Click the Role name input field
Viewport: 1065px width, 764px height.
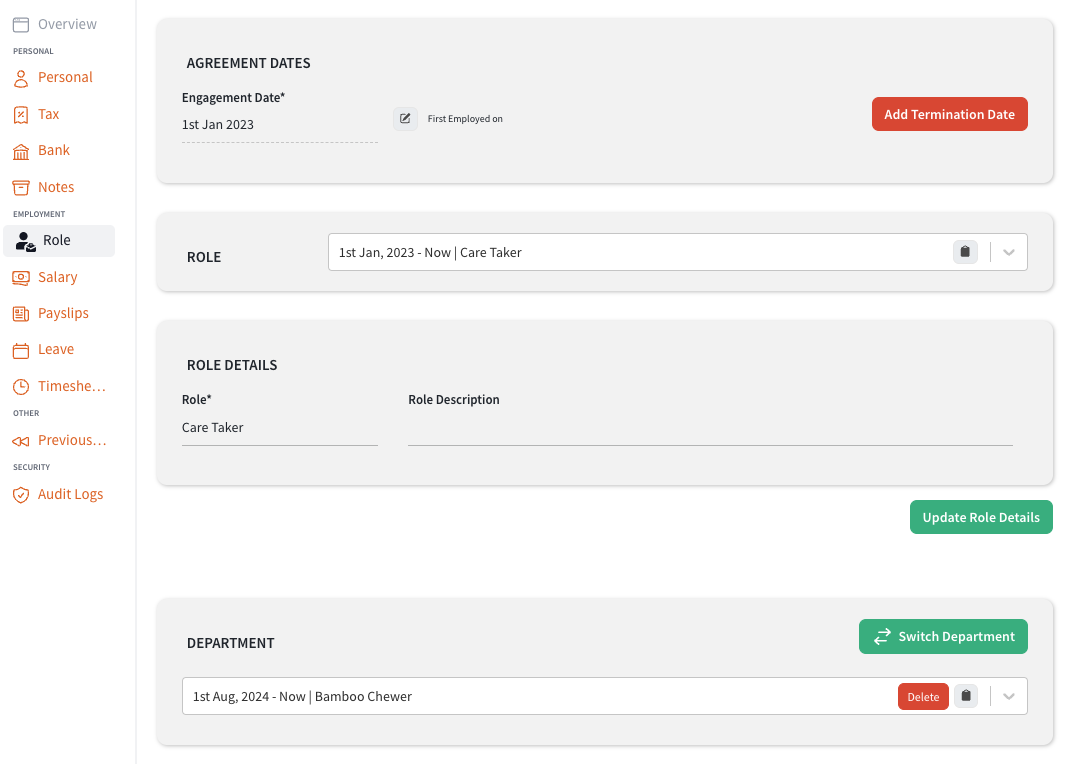[280, 428]
